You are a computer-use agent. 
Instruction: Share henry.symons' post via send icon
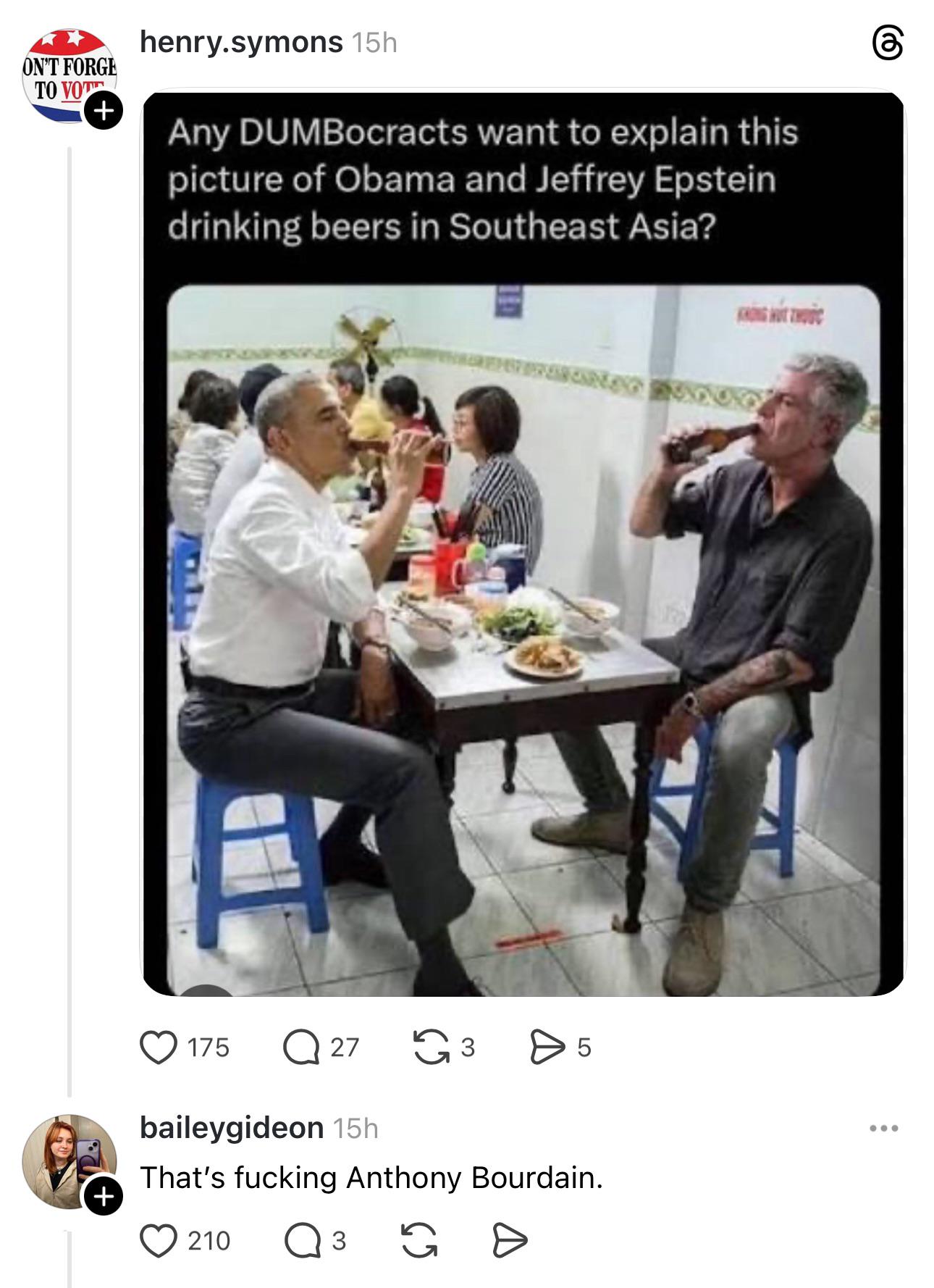547,1047
